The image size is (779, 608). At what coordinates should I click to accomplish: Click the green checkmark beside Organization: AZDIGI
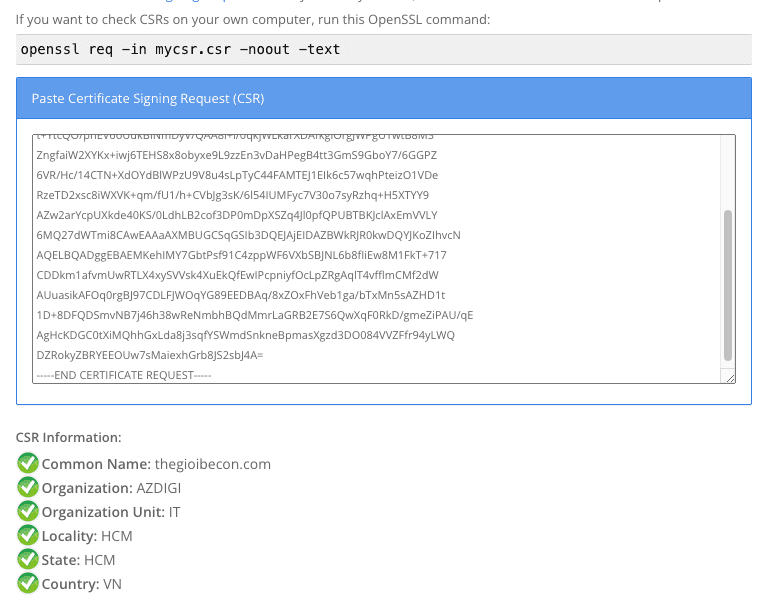[x=28, y=487]
